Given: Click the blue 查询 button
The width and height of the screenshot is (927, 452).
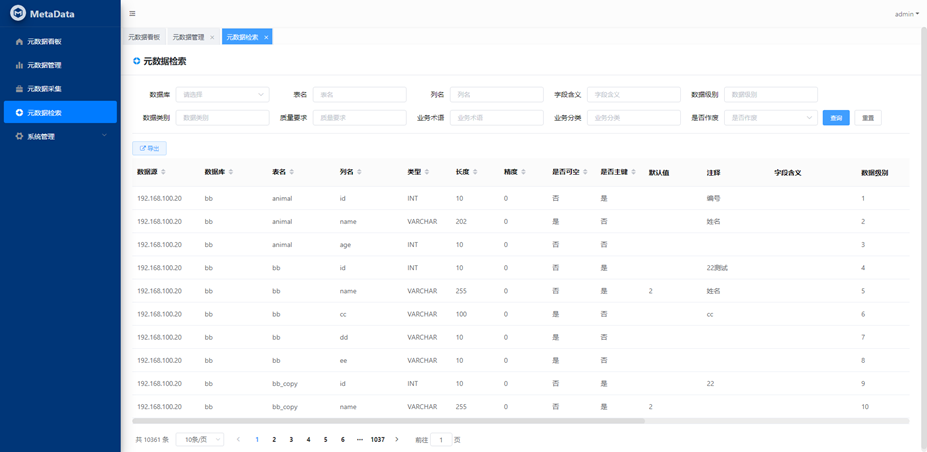Looking at the screenshot, I should coord(836,118).
